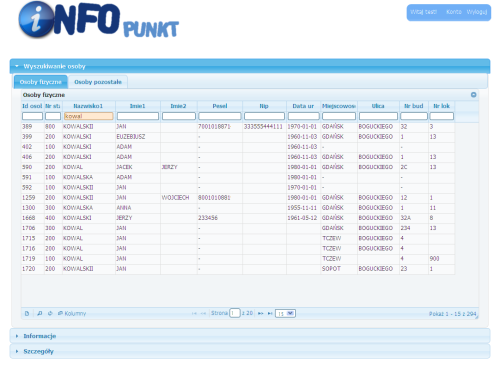Focus the Pesel filter field
This screenshot has height=370, width=500.
click(220, 116)
